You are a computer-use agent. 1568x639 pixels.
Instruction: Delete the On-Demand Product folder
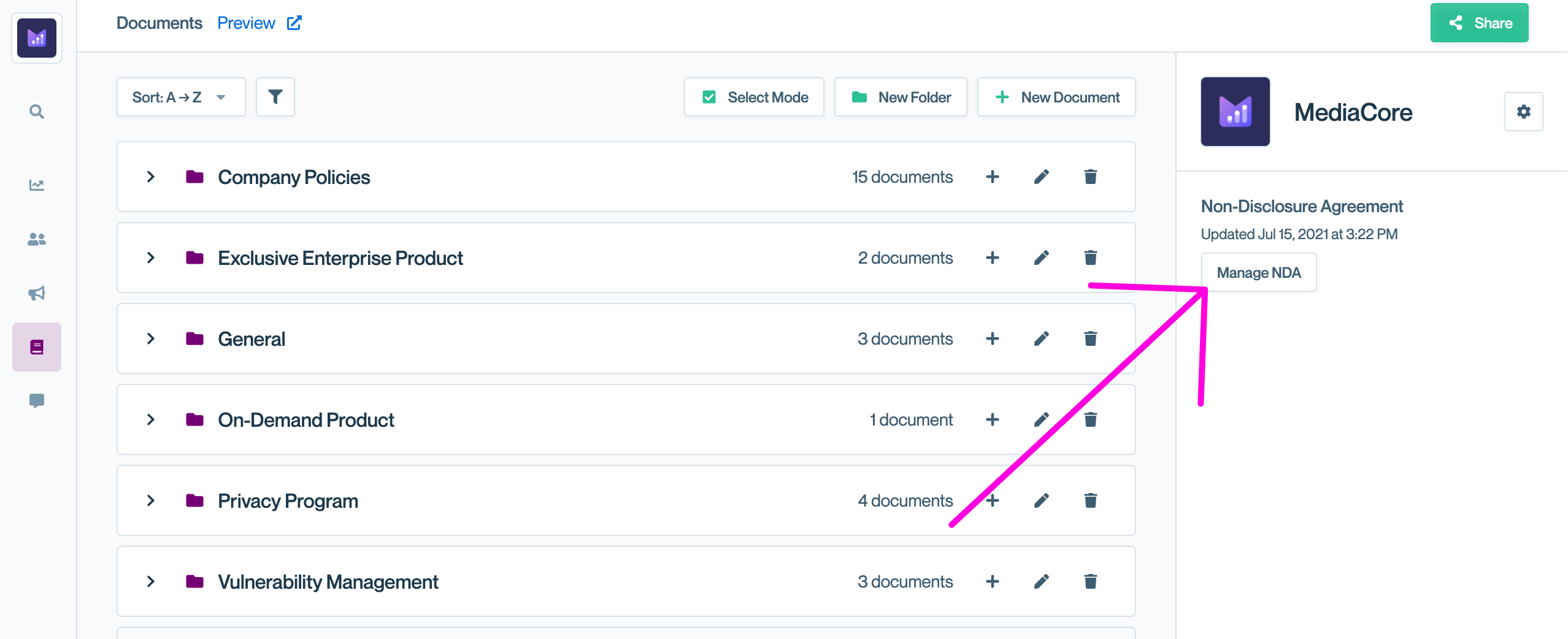pos(1091,419)
